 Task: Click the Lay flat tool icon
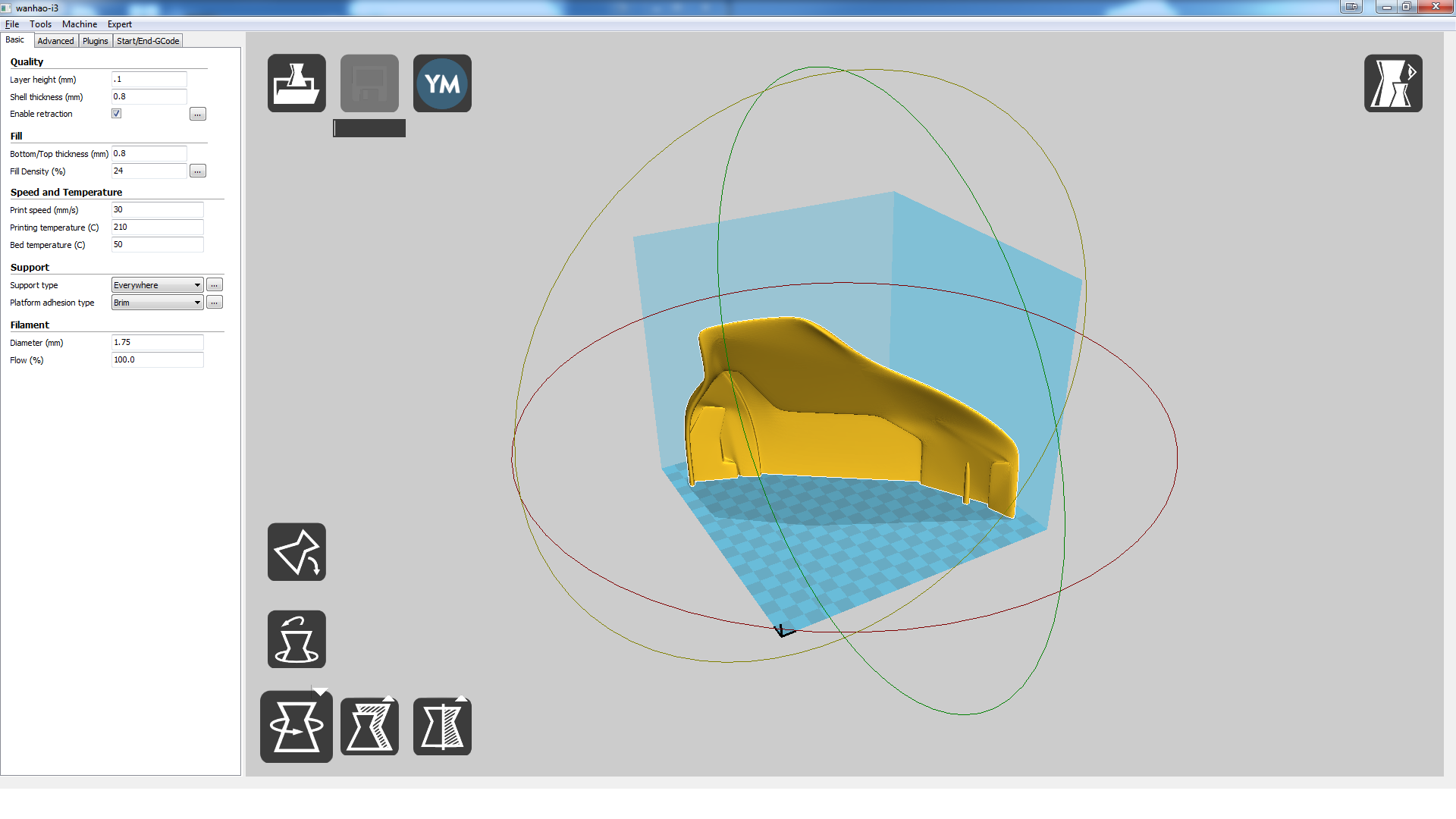point(297,552)
